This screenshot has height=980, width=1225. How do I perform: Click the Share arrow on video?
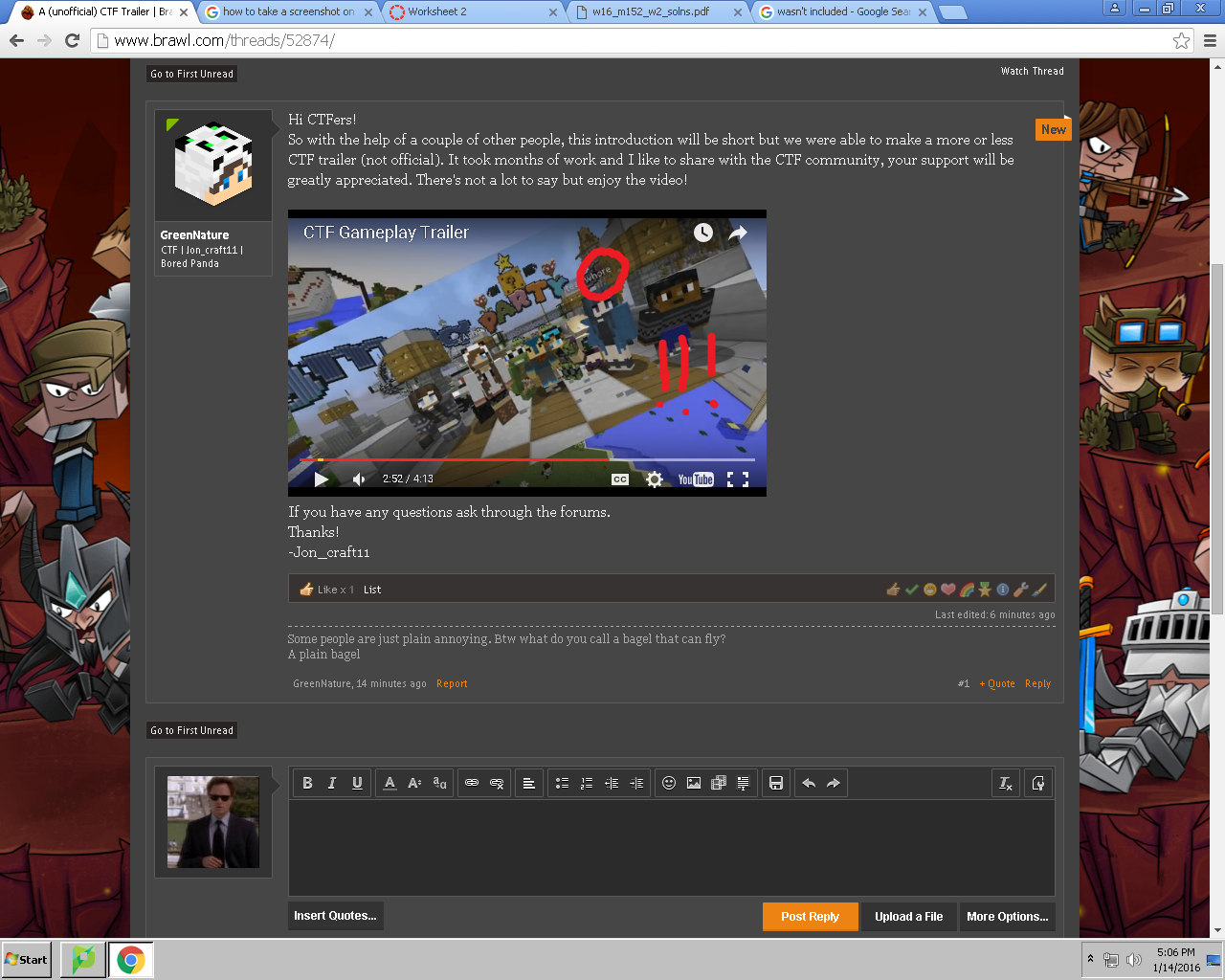coord(738,233)
